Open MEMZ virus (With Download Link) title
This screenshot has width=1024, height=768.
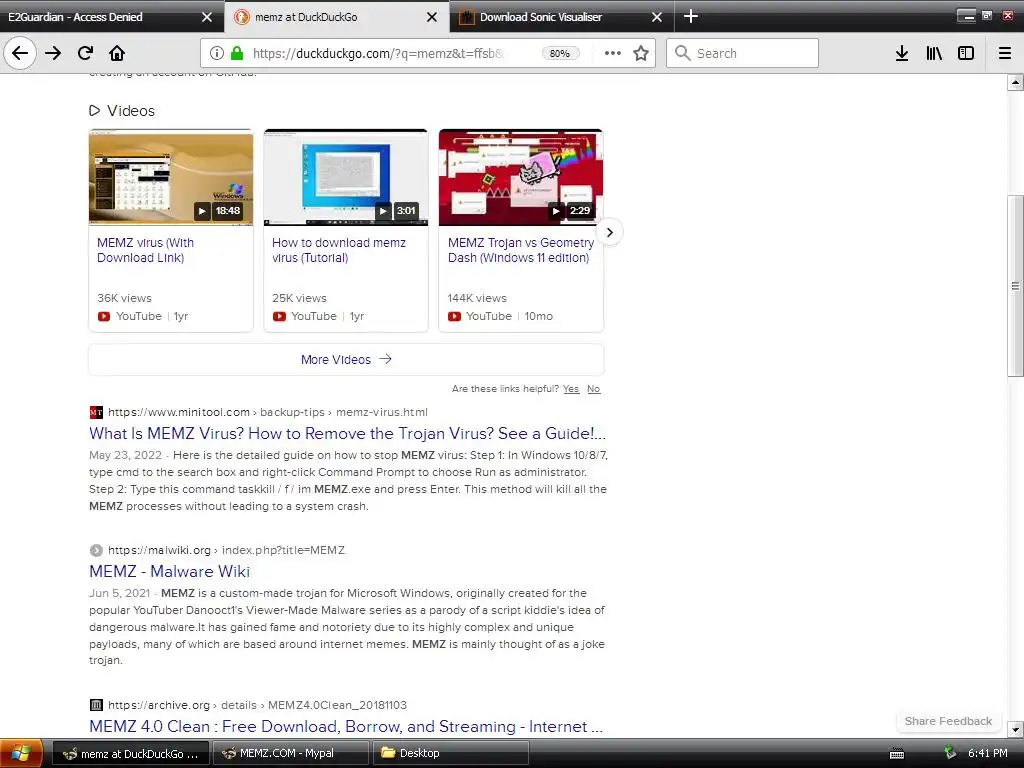point(146,250)
